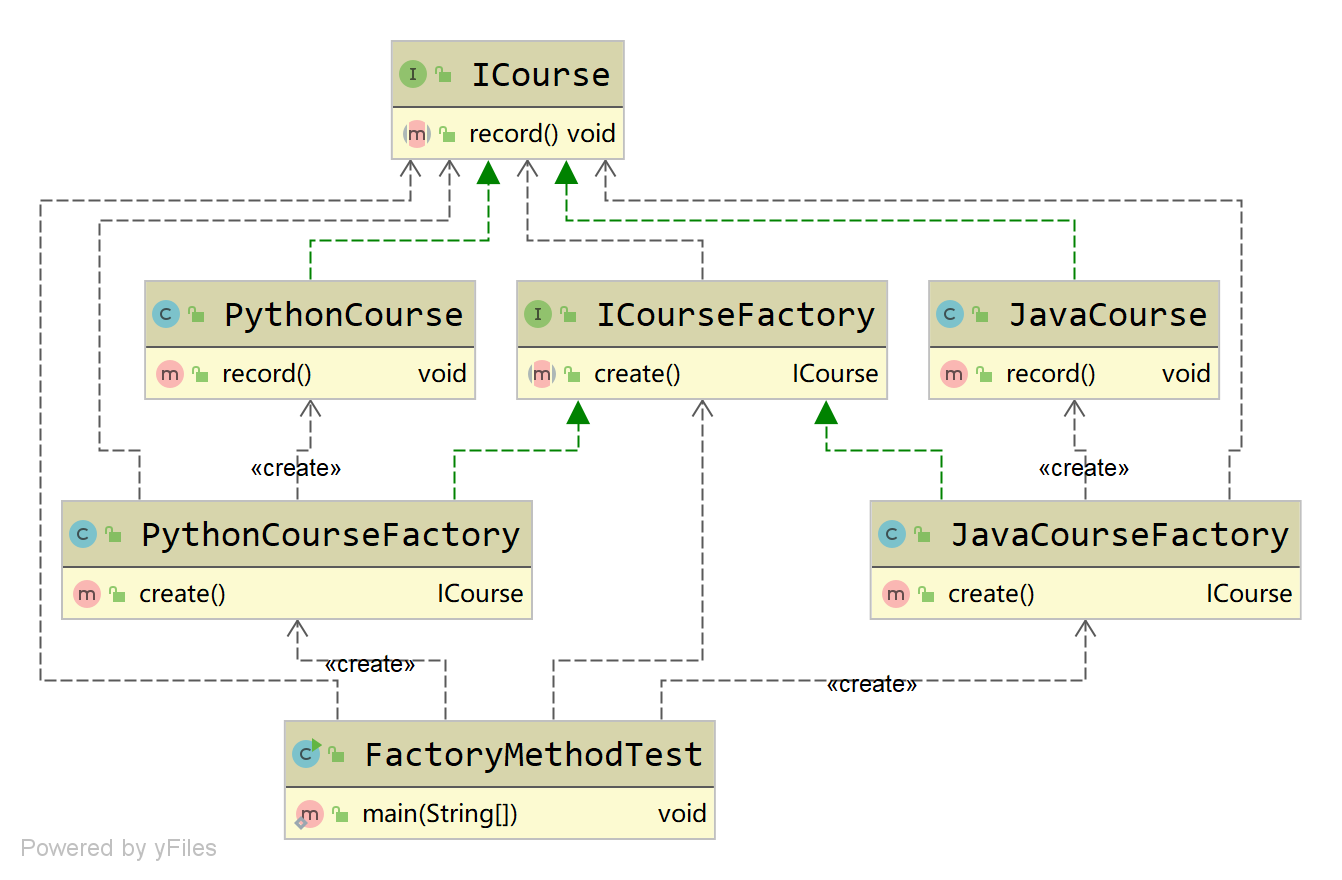
Task: Click the class icon beside PythonCourse
Action: click(166, 314)
